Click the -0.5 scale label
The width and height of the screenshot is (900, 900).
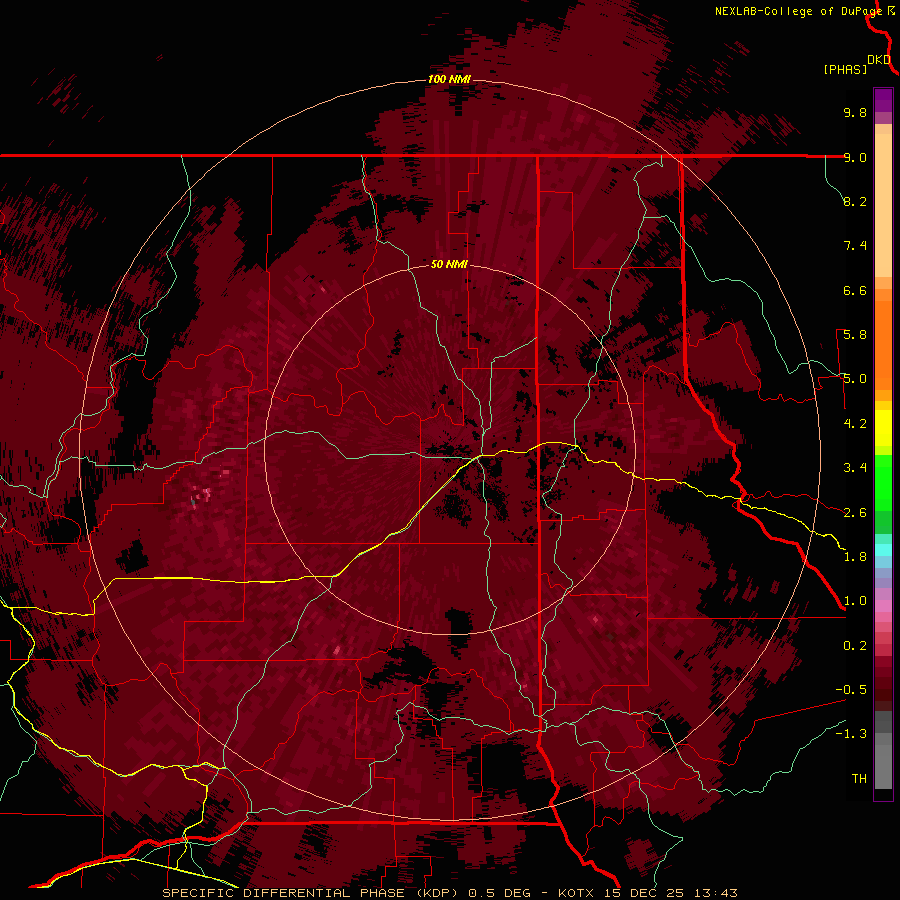(x=851, y=690)
